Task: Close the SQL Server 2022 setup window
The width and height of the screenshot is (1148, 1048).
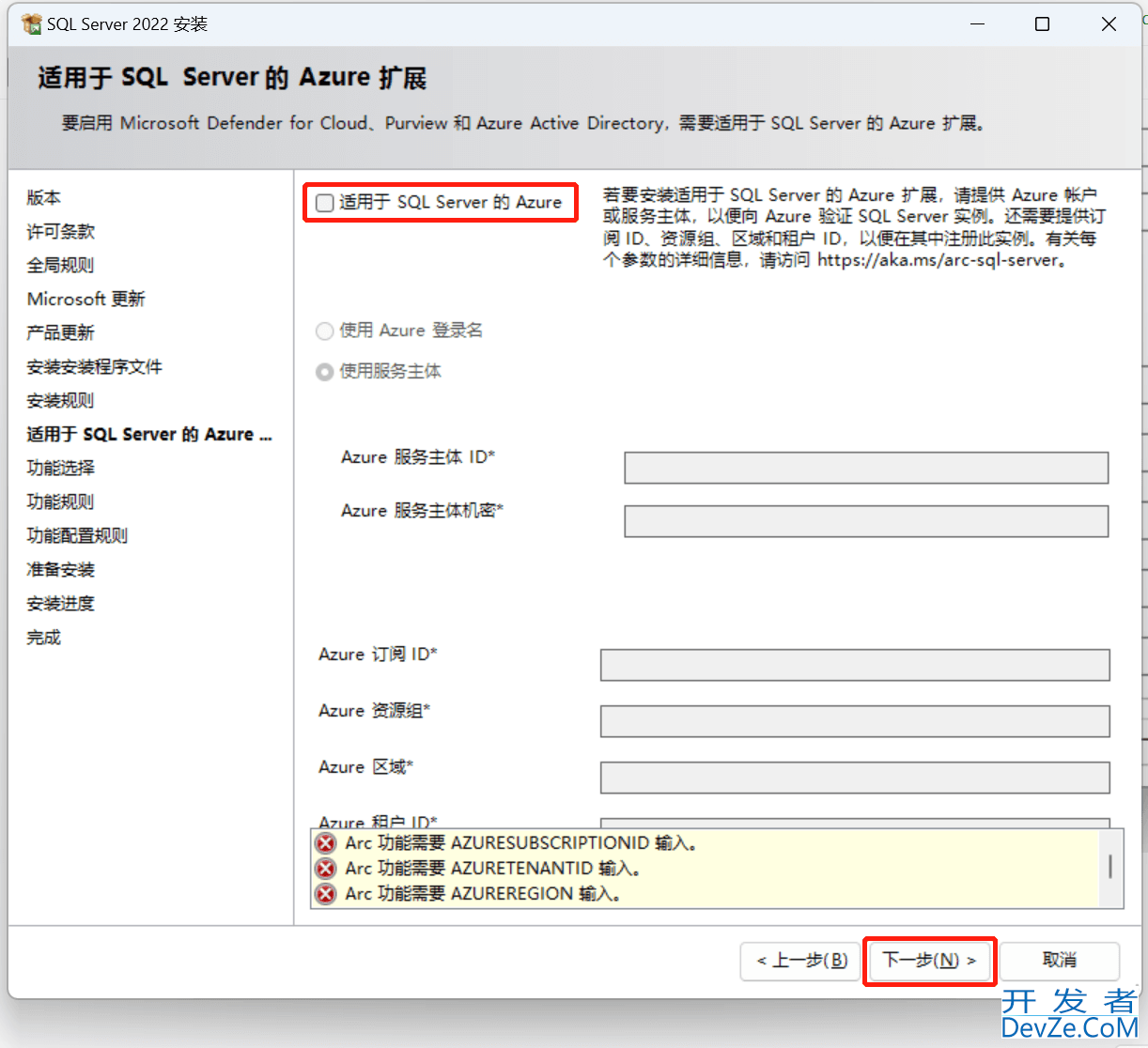Action: point(1109,24)
